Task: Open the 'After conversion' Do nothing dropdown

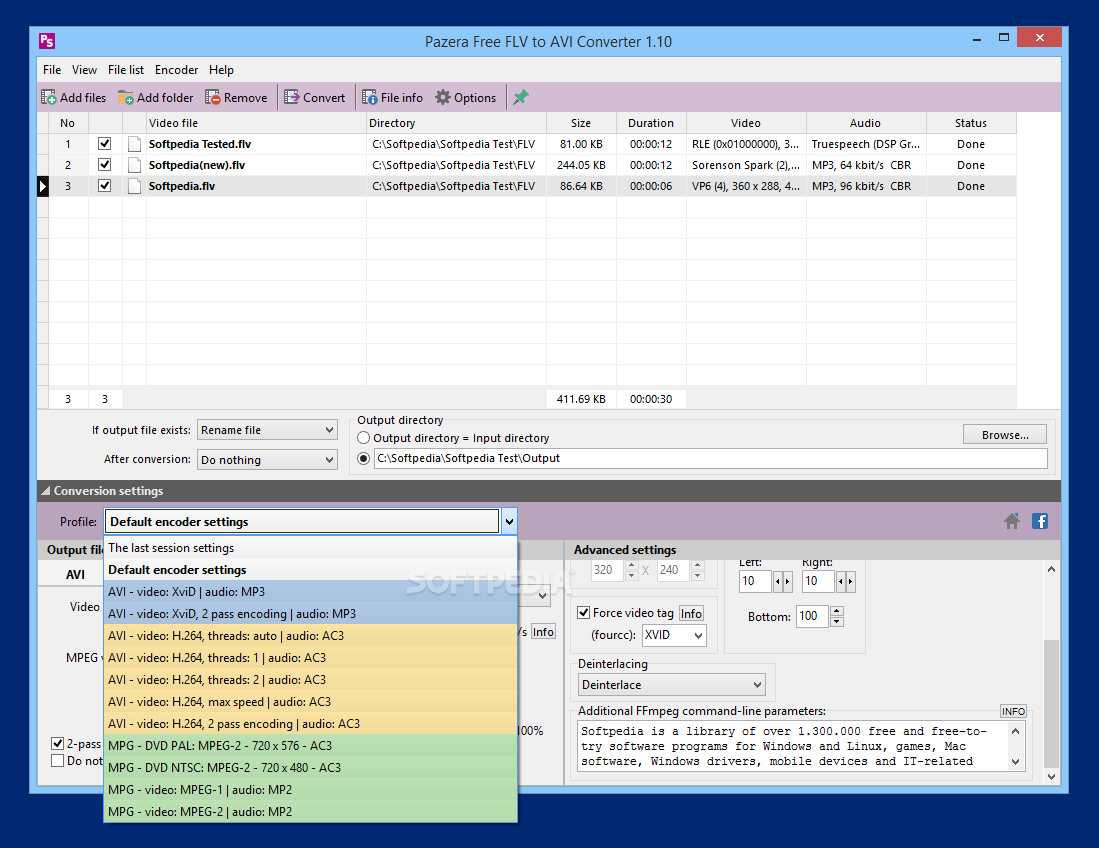Action: [267, 460]
